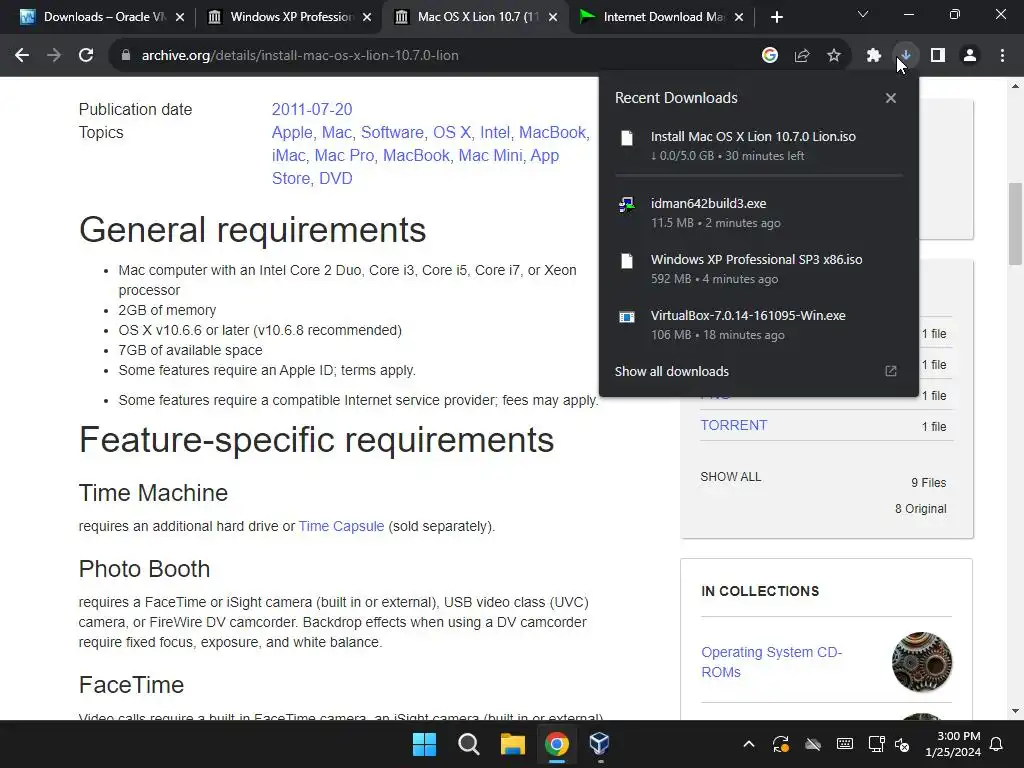View site information lock icon
The height and width of the screenshot is (768, 1024).
[126, 56]
